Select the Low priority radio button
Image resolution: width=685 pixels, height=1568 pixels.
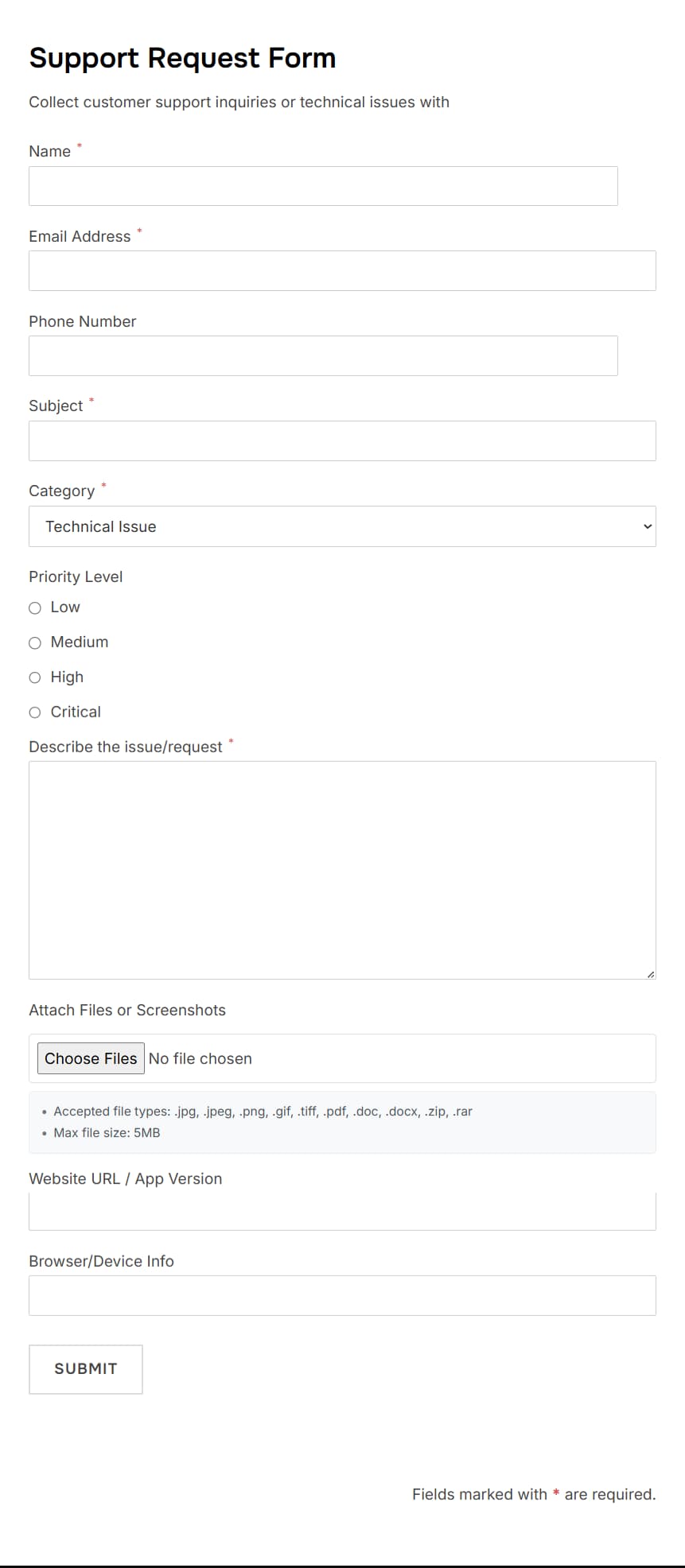coord(35,607)
